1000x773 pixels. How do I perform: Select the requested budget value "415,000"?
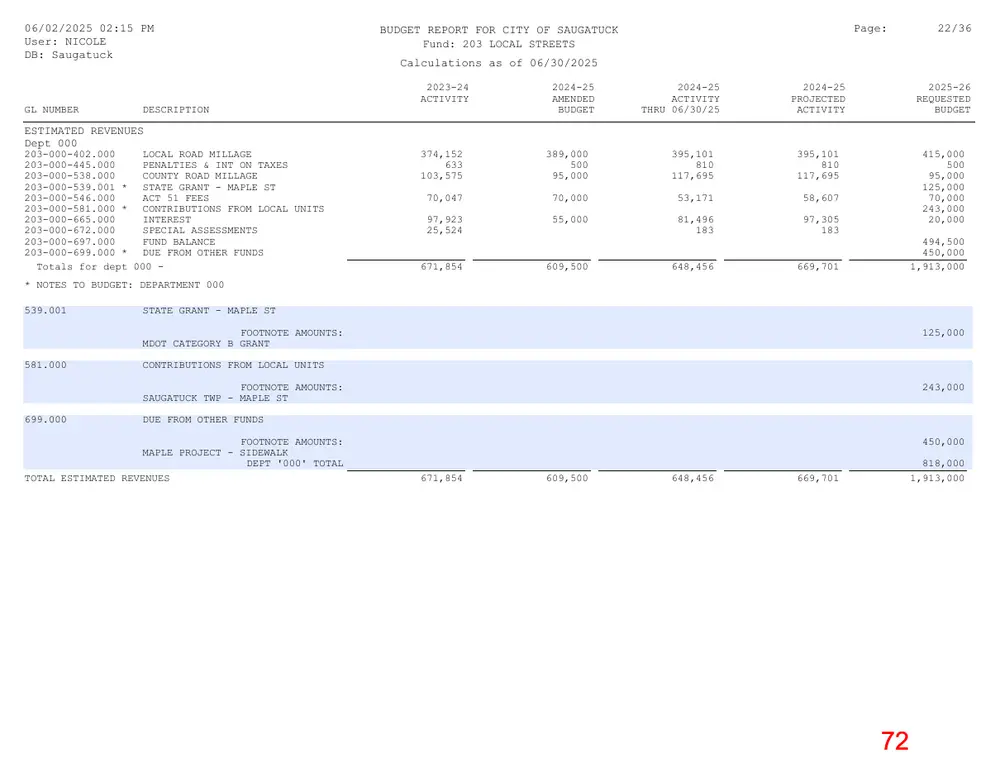[x=943, y=154]
